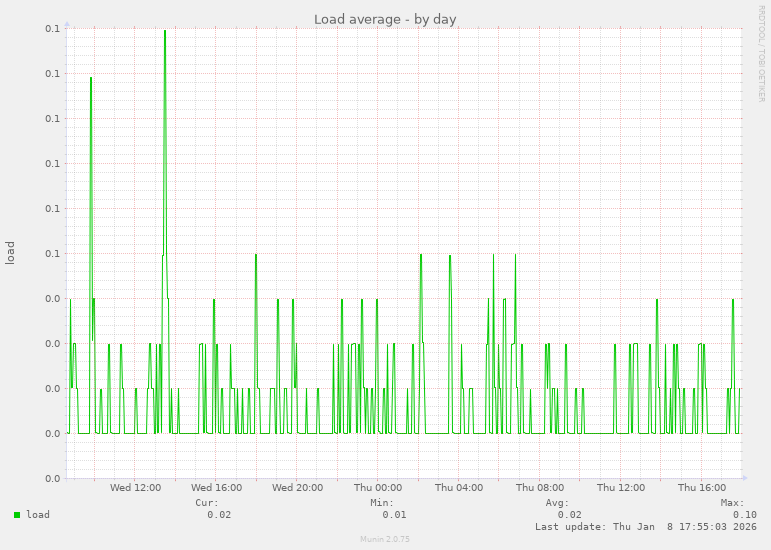Click the minimum value 0.01
The width and height of the screenshot is (771, 550).
[x=394, y=515]
